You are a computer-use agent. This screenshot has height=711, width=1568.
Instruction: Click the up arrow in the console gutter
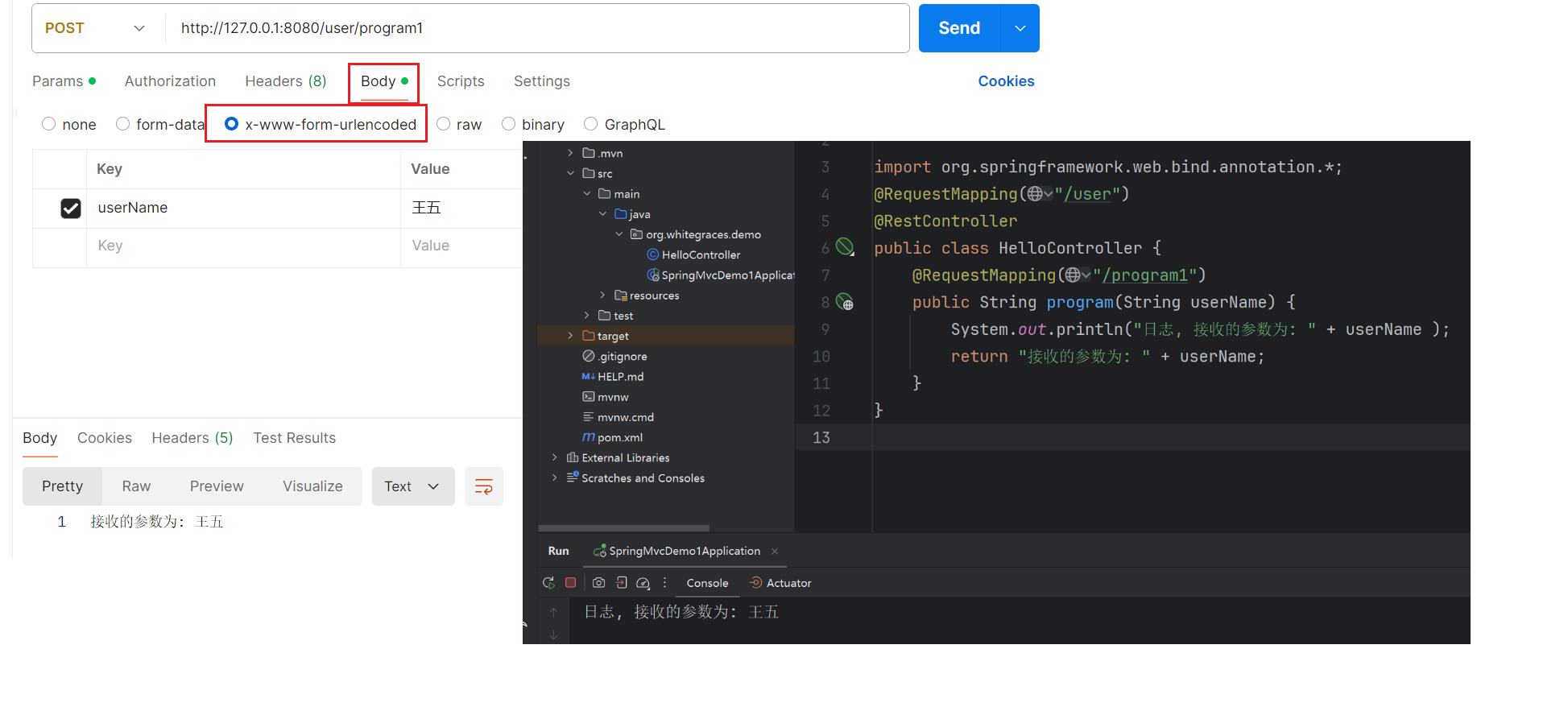click(x=553, y=613)
